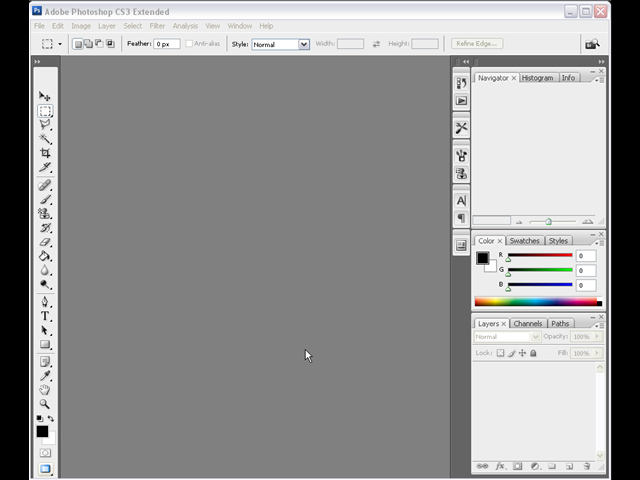Viewport: 640px width, 480px height.
Task: Select the Move tool
Action: [45, 96]
